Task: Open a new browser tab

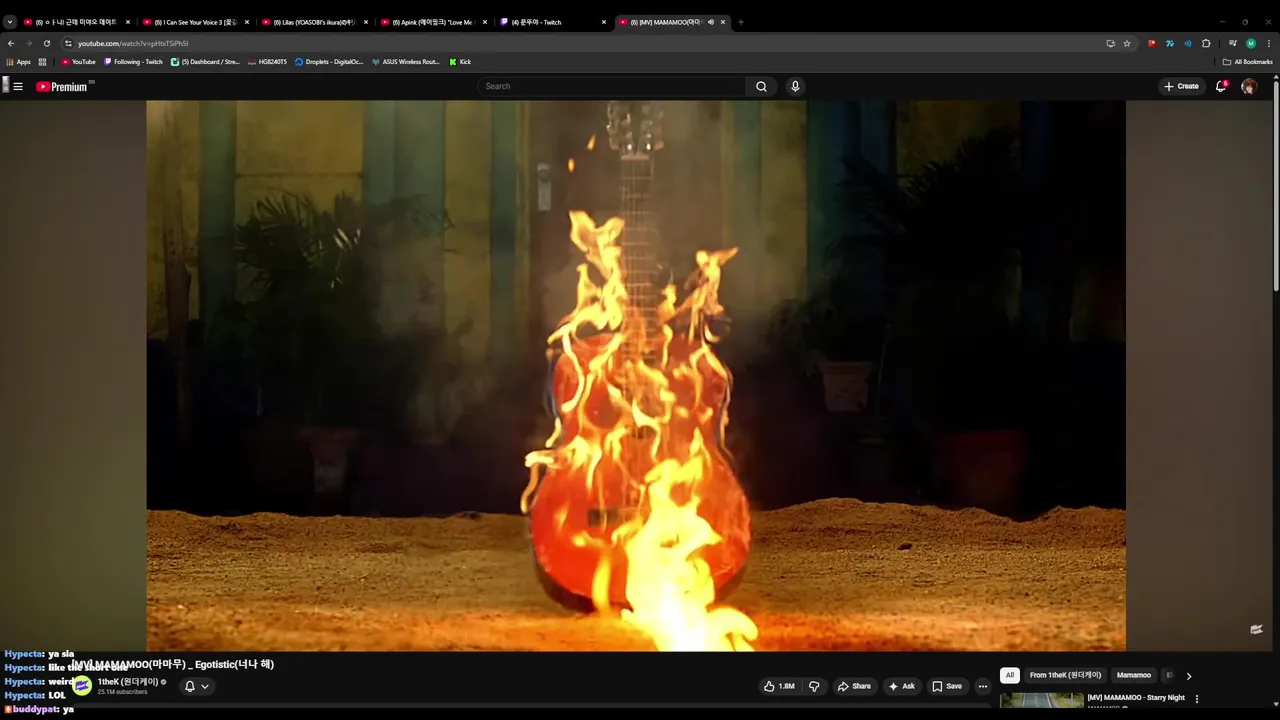Action: (x=741, y=22)
